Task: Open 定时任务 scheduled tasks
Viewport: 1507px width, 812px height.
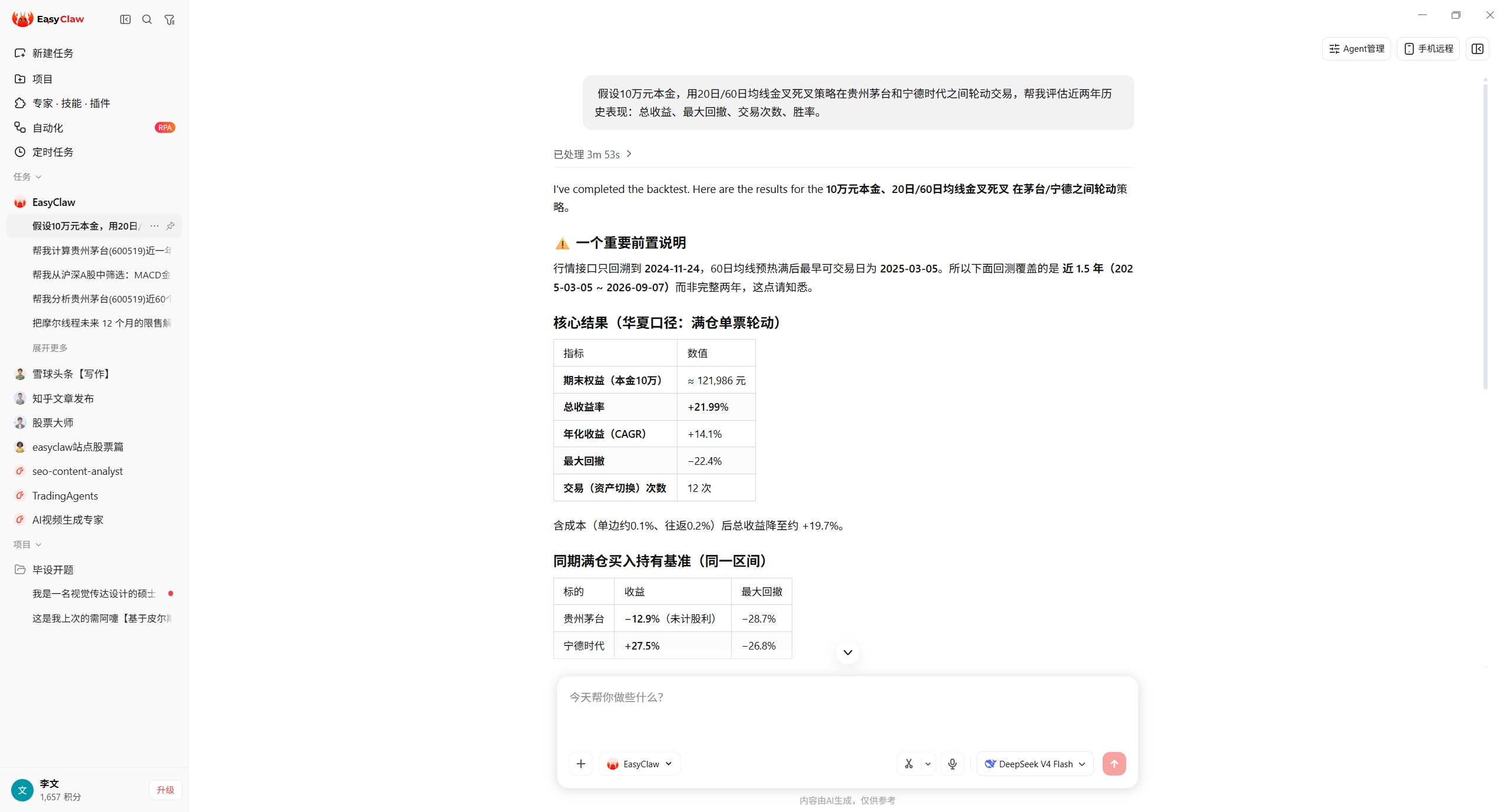Action: click(x=94, y=152)
